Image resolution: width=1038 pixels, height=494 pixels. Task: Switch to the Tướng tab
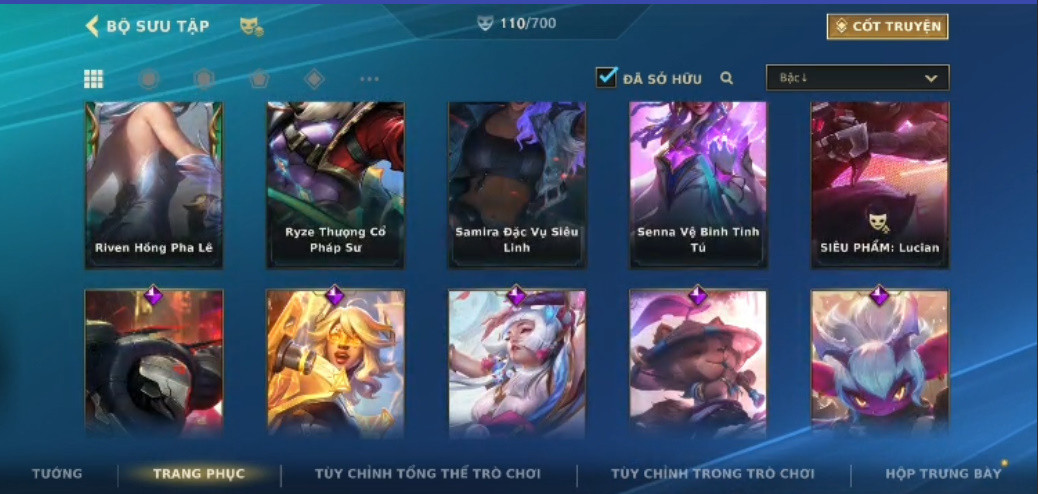(58, 473)
